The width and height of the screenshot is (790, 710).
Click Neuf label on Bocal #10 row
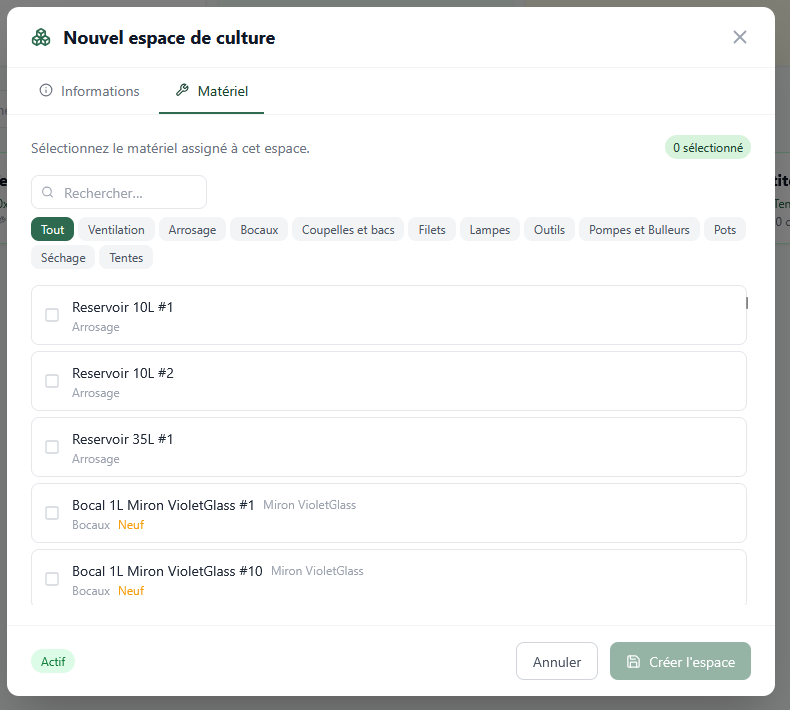coord(131,591)
